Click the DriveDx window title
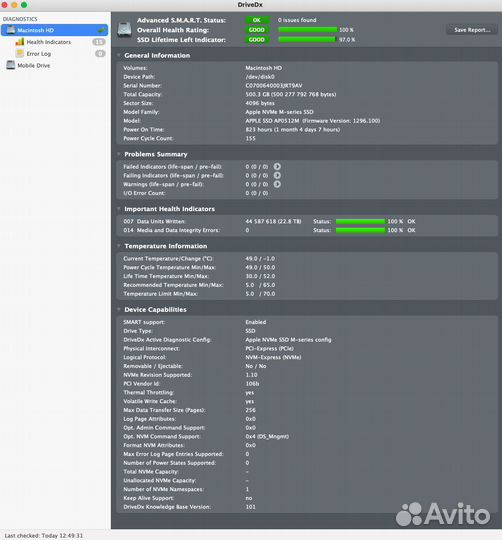Screen dimensions: 502x540 [x=250, y=5]
